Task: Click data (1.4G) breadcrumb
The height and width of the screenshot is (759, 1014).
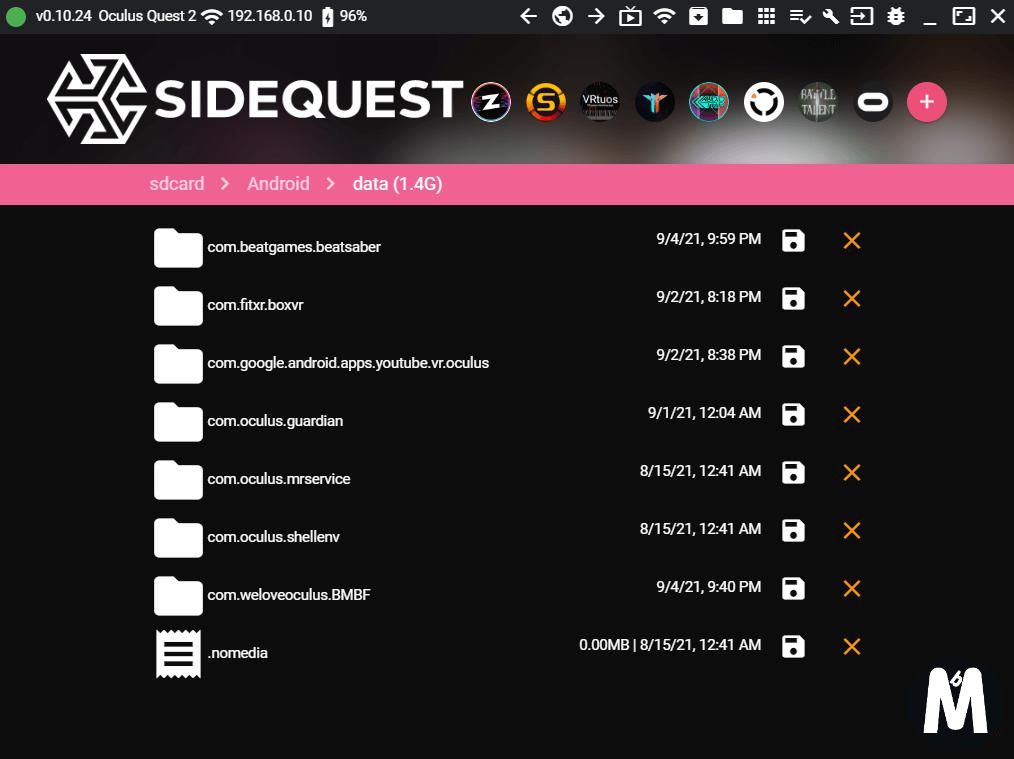Action: pyautogui.click(x=397, y=184)
